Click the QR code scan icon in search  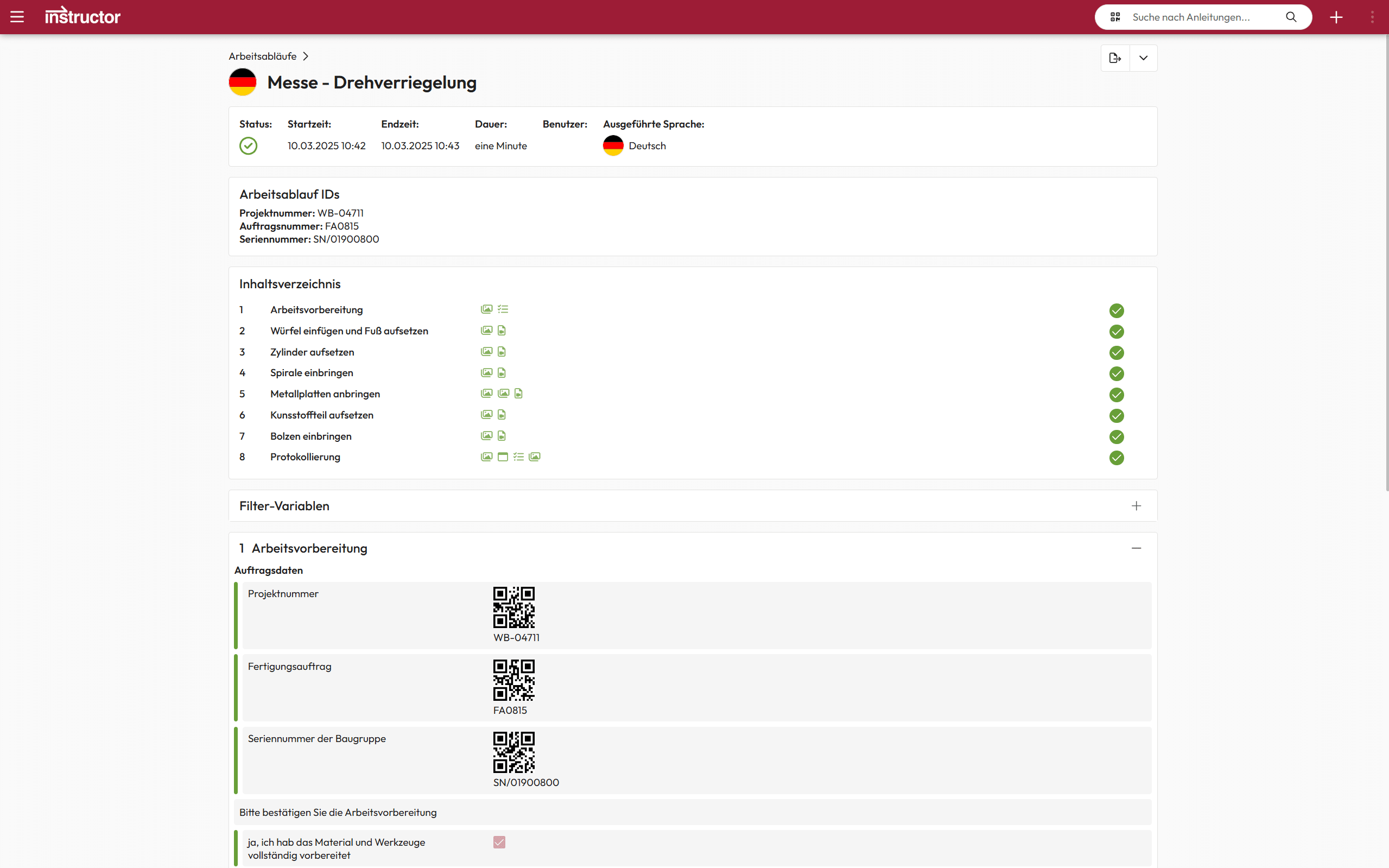(1115, 17)
